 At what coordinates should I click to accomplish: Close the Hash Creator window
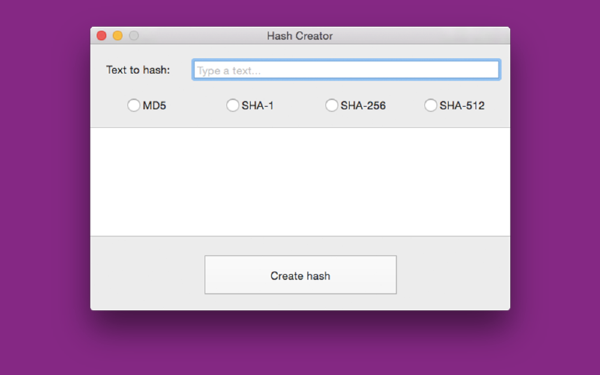(101, 36)
